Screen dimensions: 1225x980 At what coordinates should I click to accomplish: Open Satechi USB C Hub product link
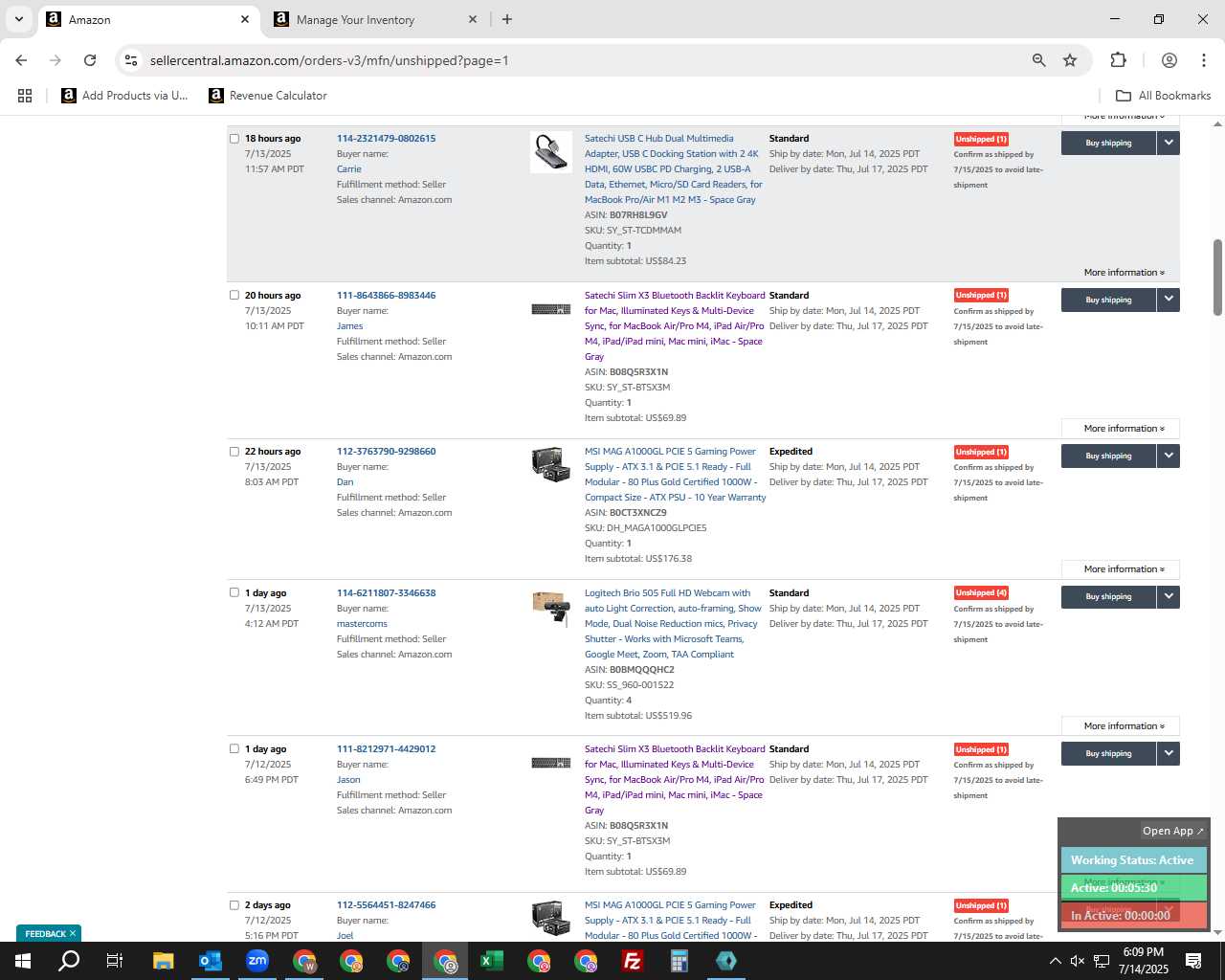[x=674, y=169]
